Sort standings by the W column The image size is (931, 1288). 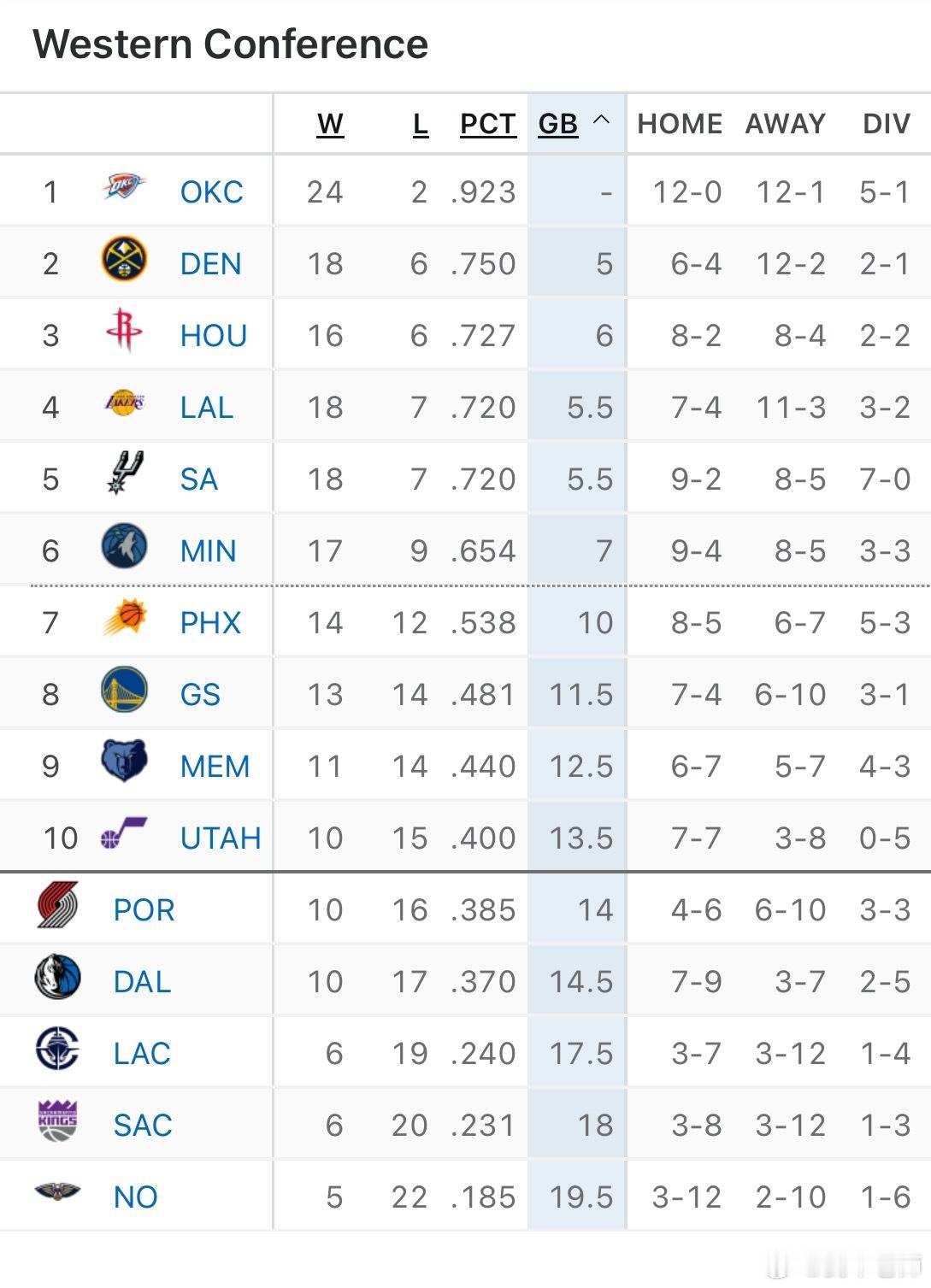click(329, 123)
